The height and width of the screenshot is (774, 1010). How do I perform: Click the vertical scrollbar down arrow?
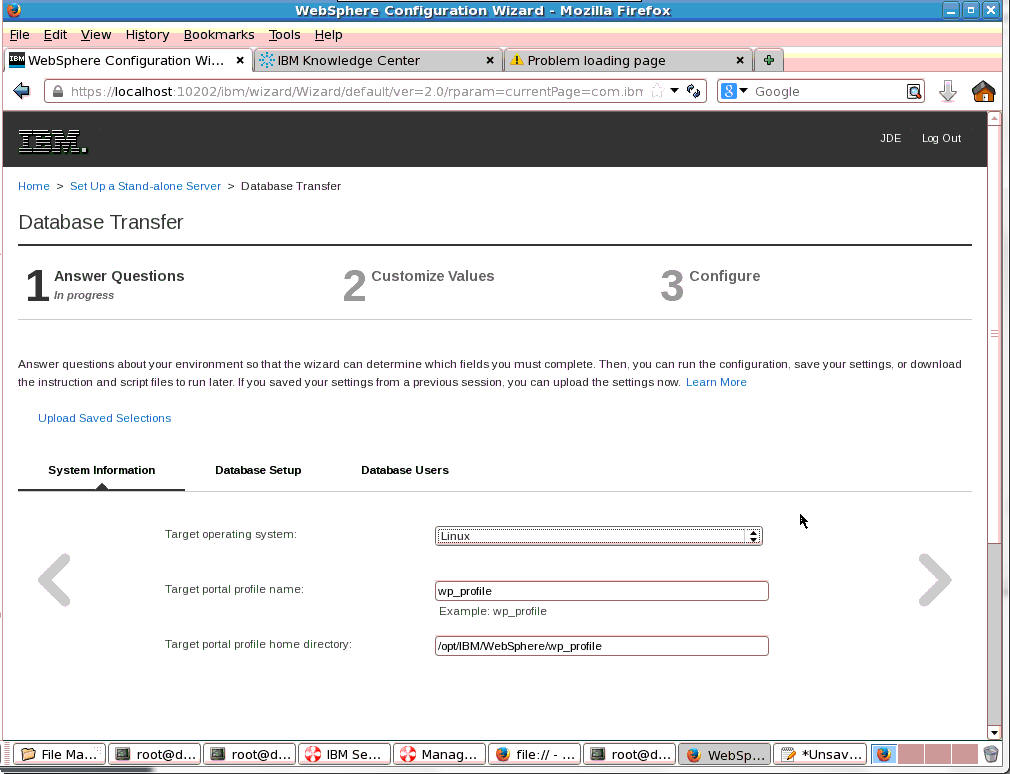(994, 733)
